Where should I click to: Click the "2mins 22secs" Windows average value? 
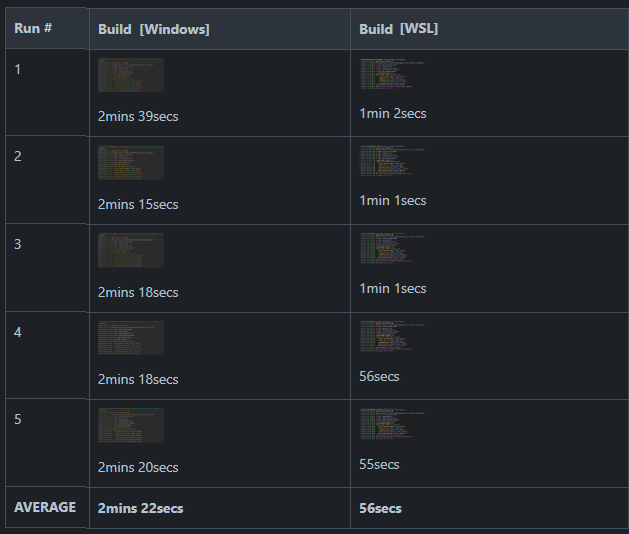point(140,508)
